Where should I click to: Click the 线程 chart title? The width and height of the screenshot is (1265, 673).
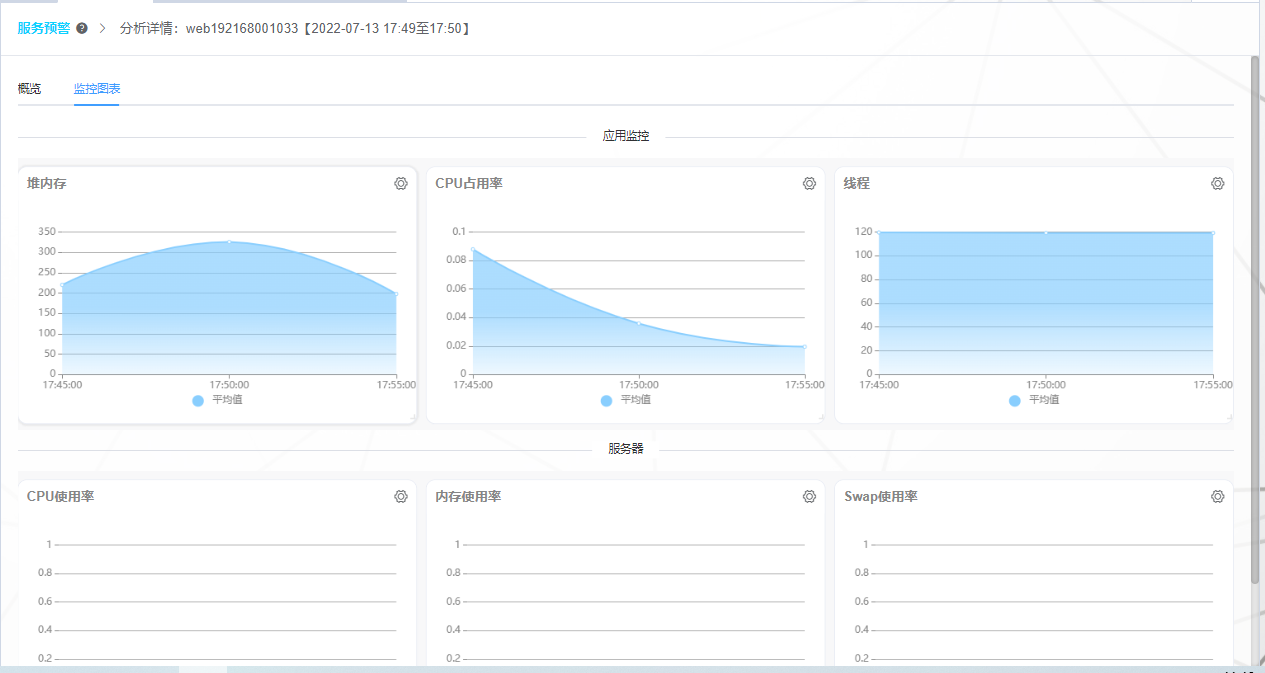click(857, 184)
